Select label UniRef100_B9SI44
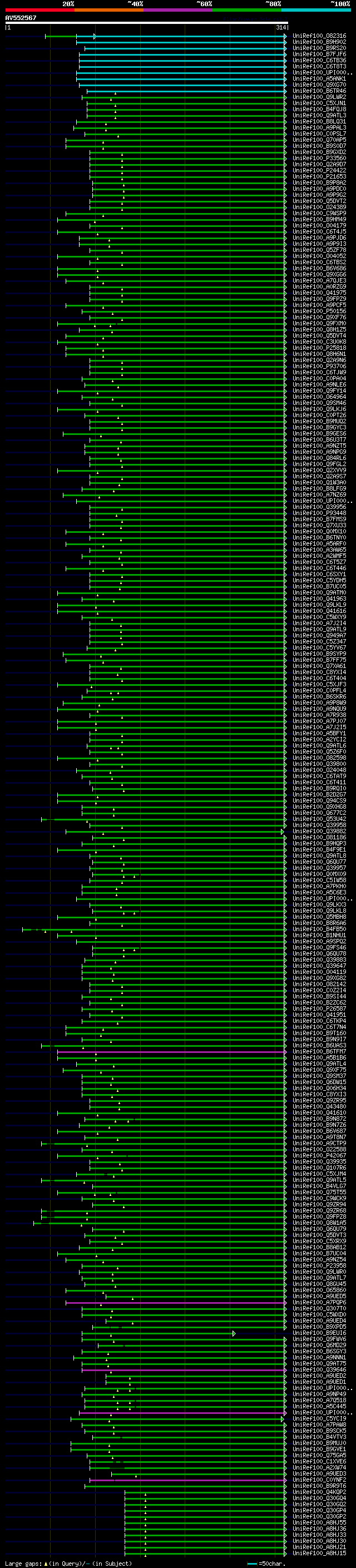The width and height of the screenshot is (356, 1568). (x=319, y=996)
